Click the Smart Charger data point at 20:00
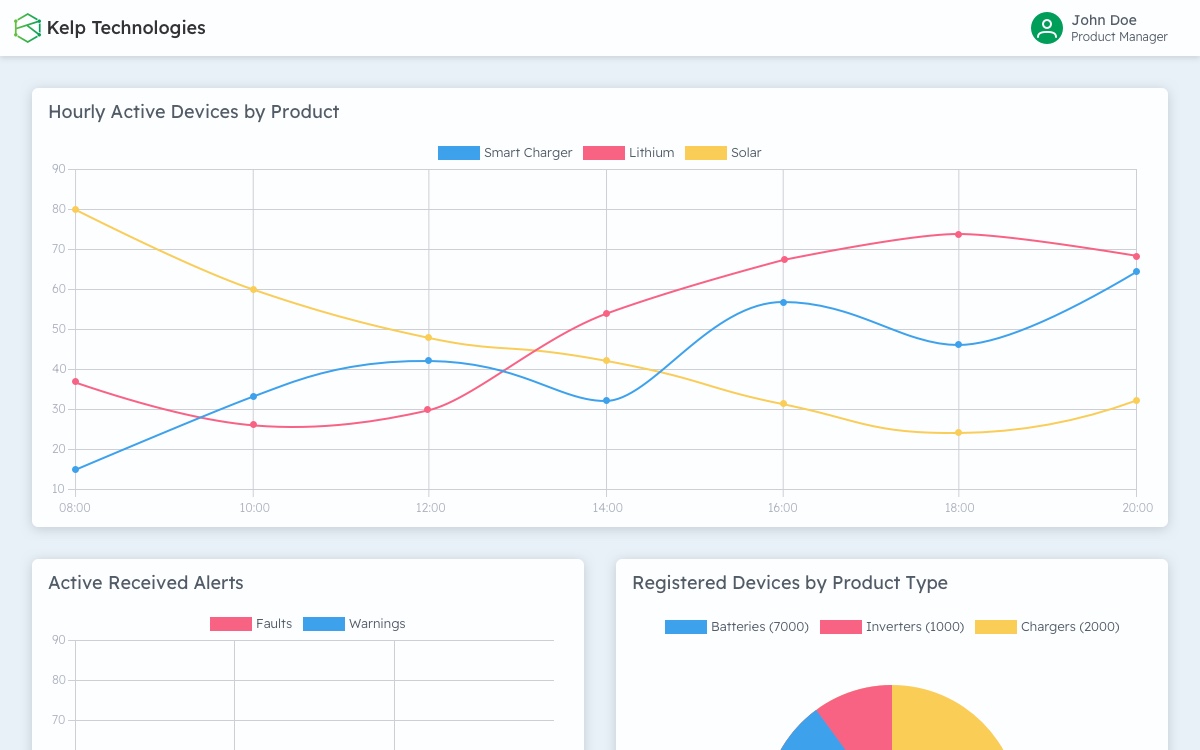Viewport: 1200px width, 750px height. tap(1136, 271)
